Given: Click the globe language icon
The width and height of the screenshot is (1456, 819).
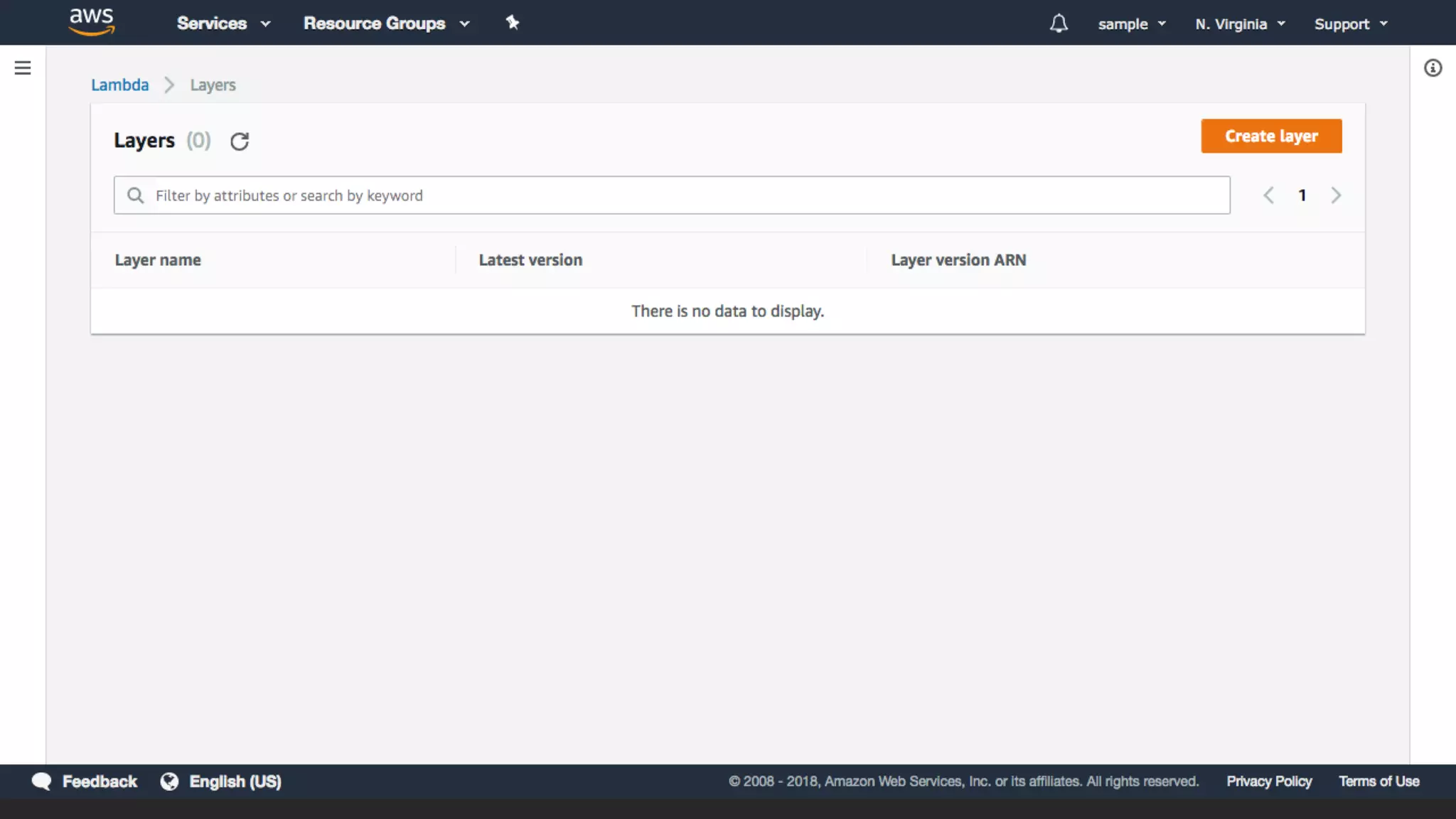Looking at the screenshot, I should [x=169, y=781].
